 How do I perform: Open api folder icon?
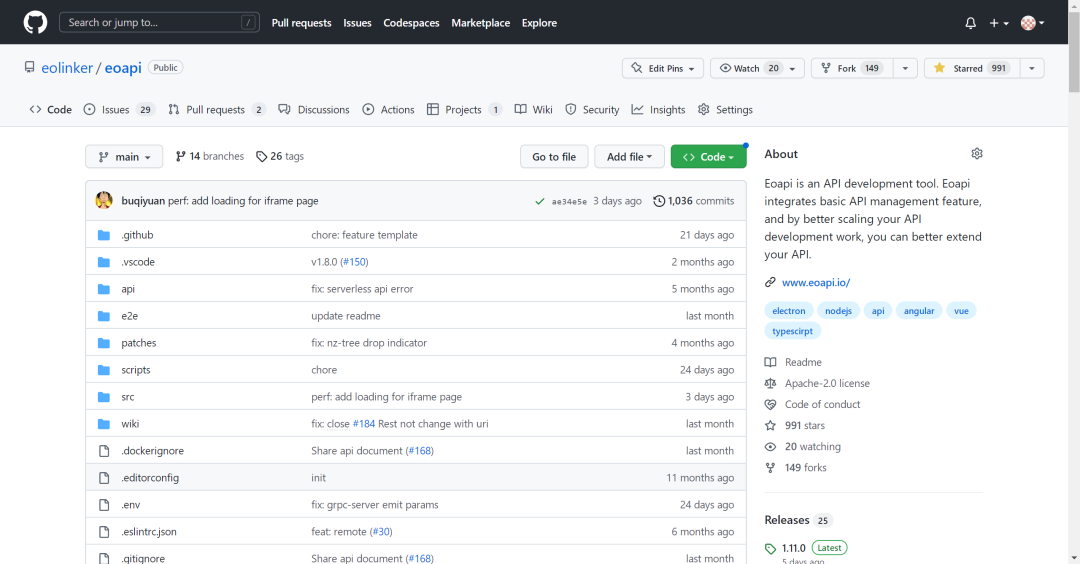(x=104, y=289)
